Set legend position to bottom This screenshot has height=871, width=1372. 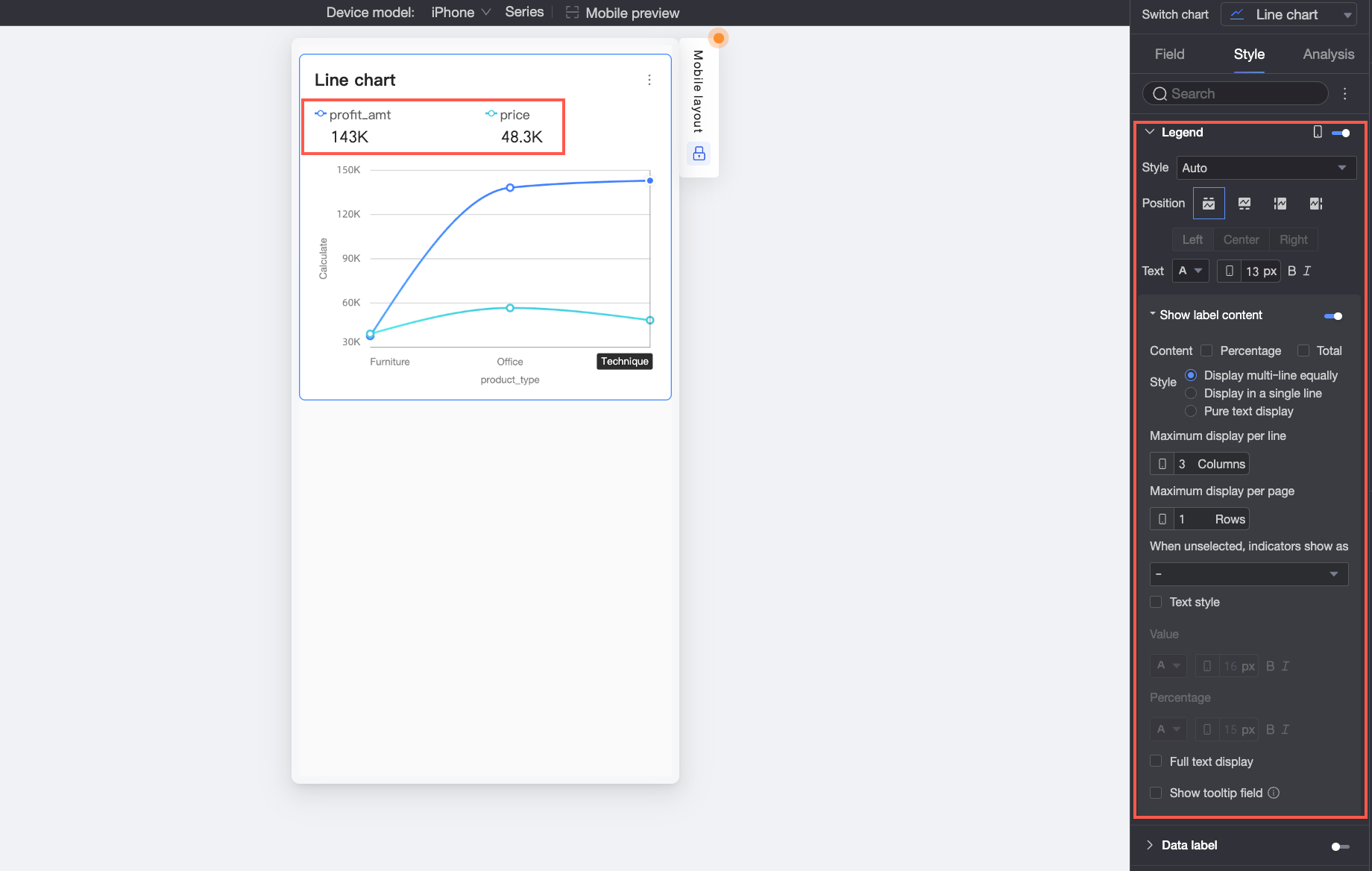1244,204
